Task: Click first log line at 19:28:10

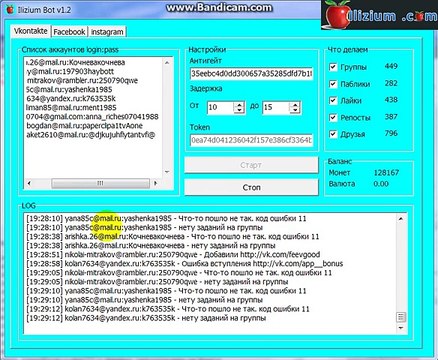Action: click(x=166, y=219)
